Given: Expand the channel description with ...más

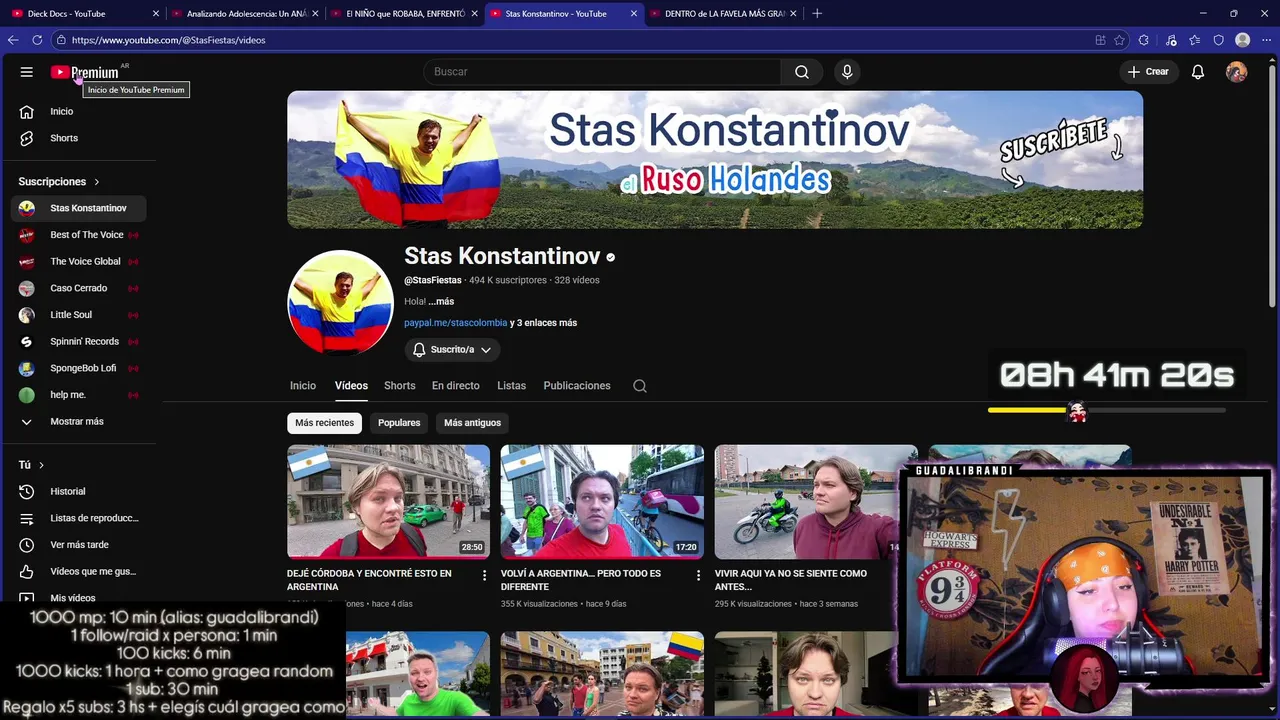Looking at the screenshot, I should [441, 301].
